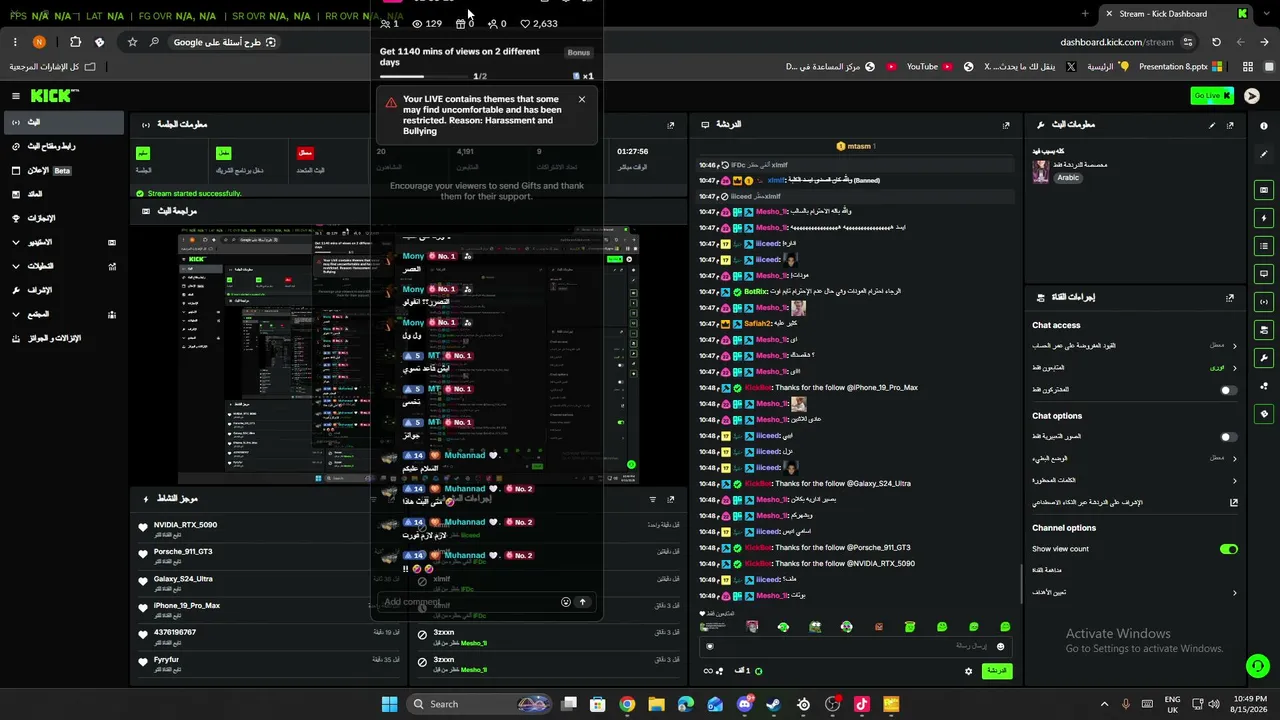Viewport: 1280px width, 720px height.
Task: Select البث in the Kick sidebar
Action: point(63,122)
